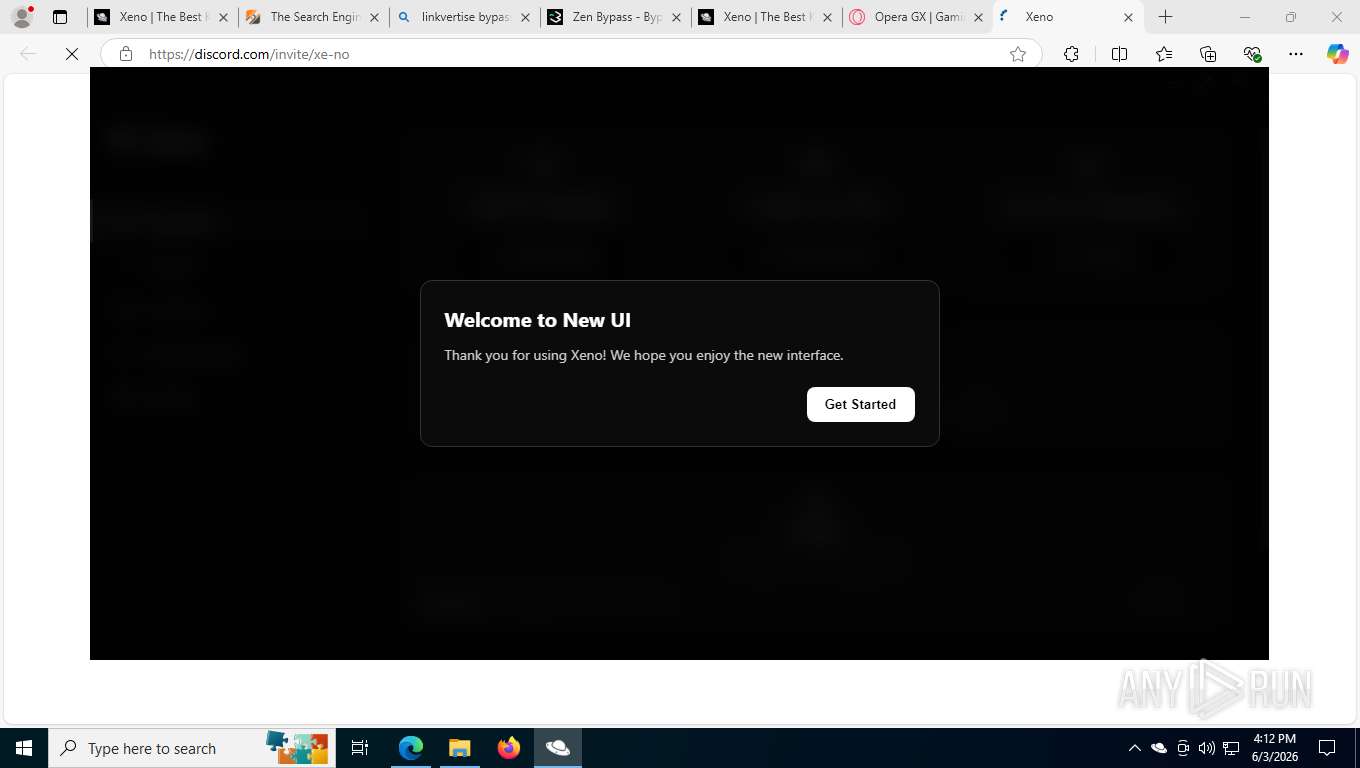
Task: Open the clock showing 4:12 PM
Action: click(x=1274, y=748)
